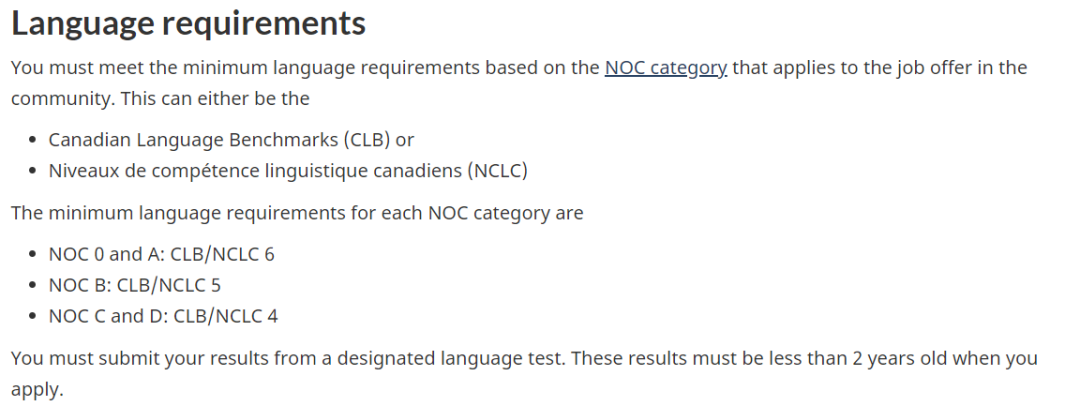Click the NOC B list item text
This screenshot has height=406, width=1080.
[134, 285]
